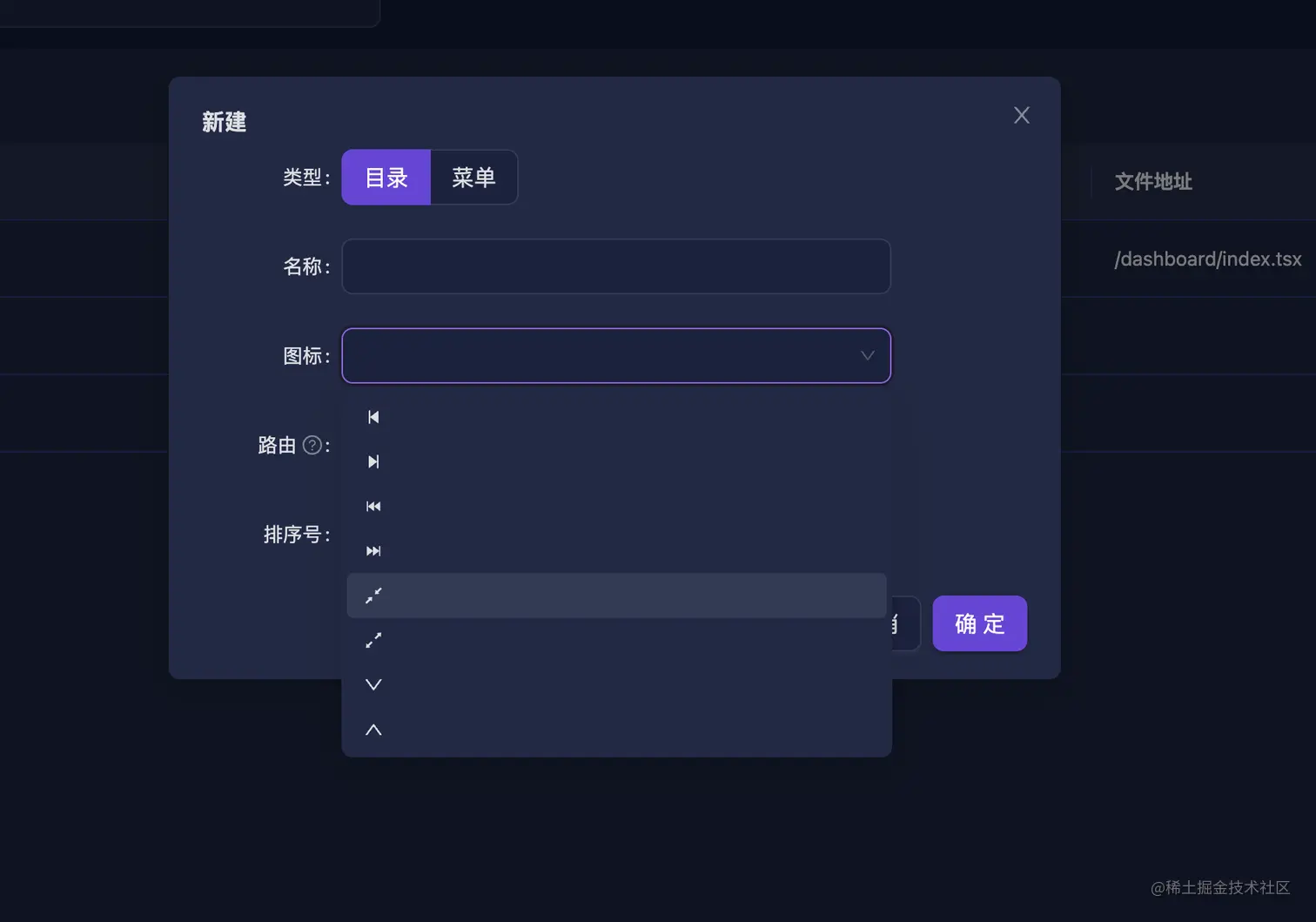Collapse the 图标 select dropdown
1316x922 pixels.
coord(616,355)
